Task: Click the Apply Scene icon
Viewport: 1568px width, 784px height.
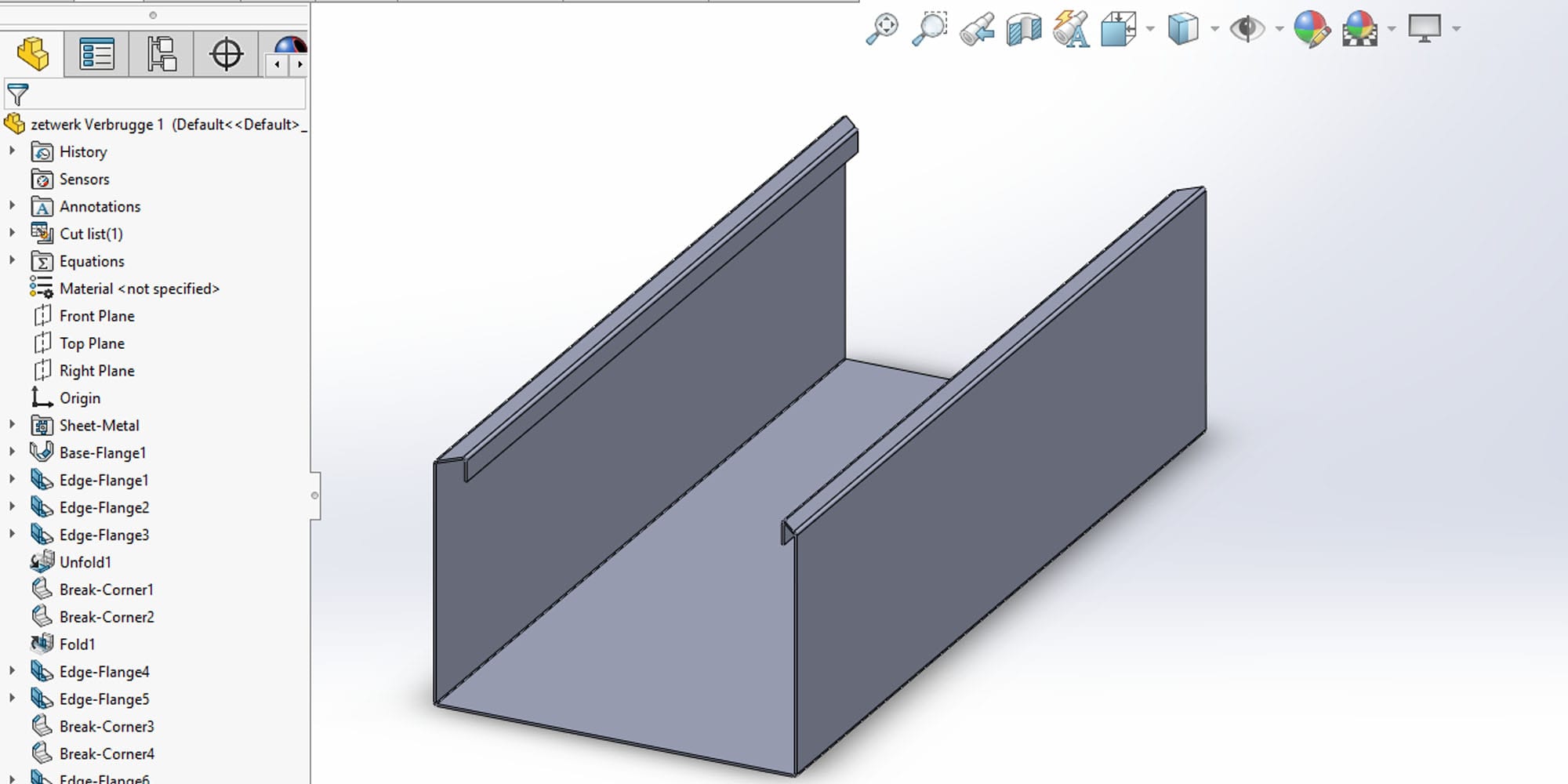Action: [1360, 29]
